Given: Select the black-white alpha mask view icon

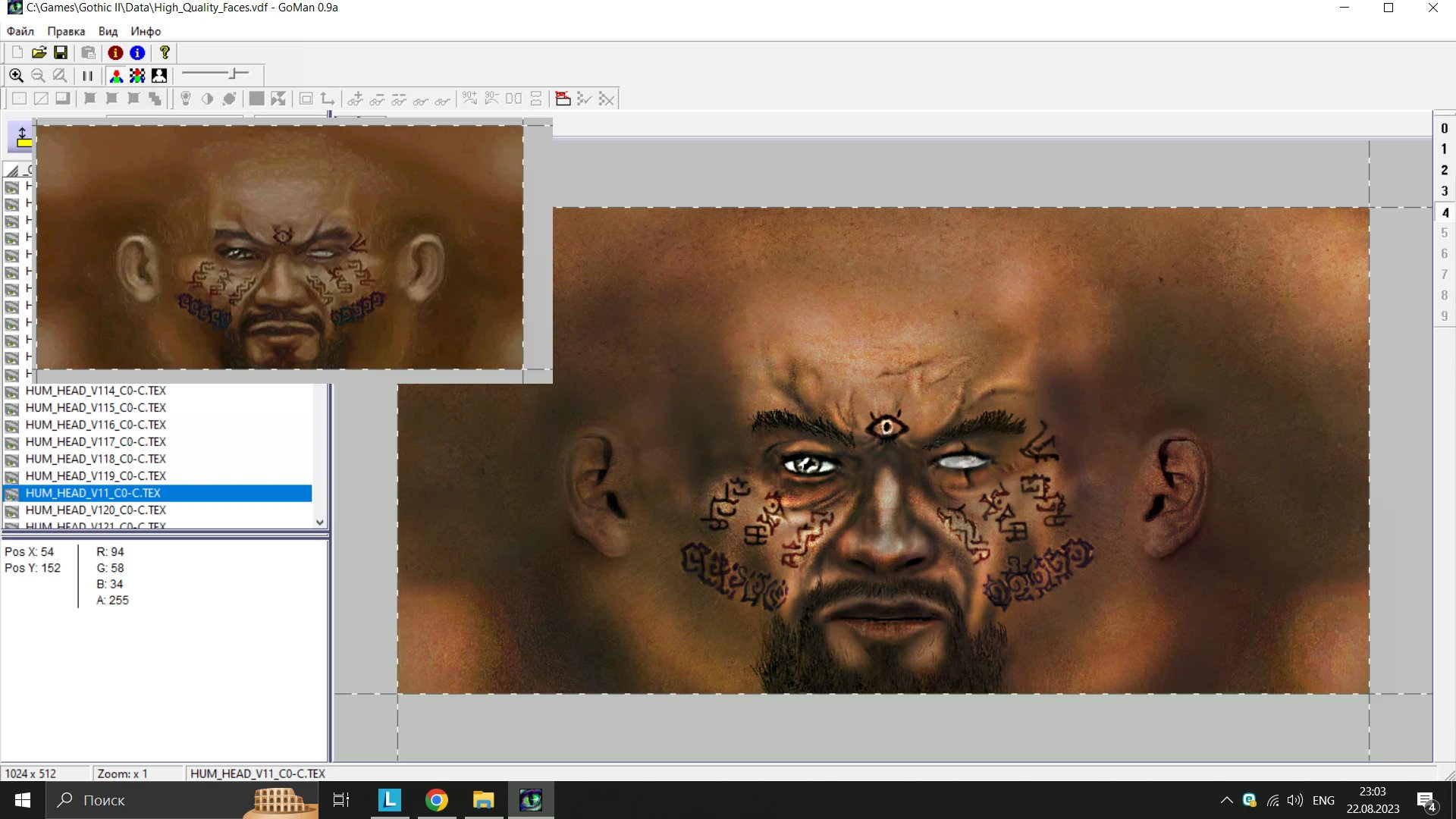Looking at the screenshot, I should tap(159, 76).
